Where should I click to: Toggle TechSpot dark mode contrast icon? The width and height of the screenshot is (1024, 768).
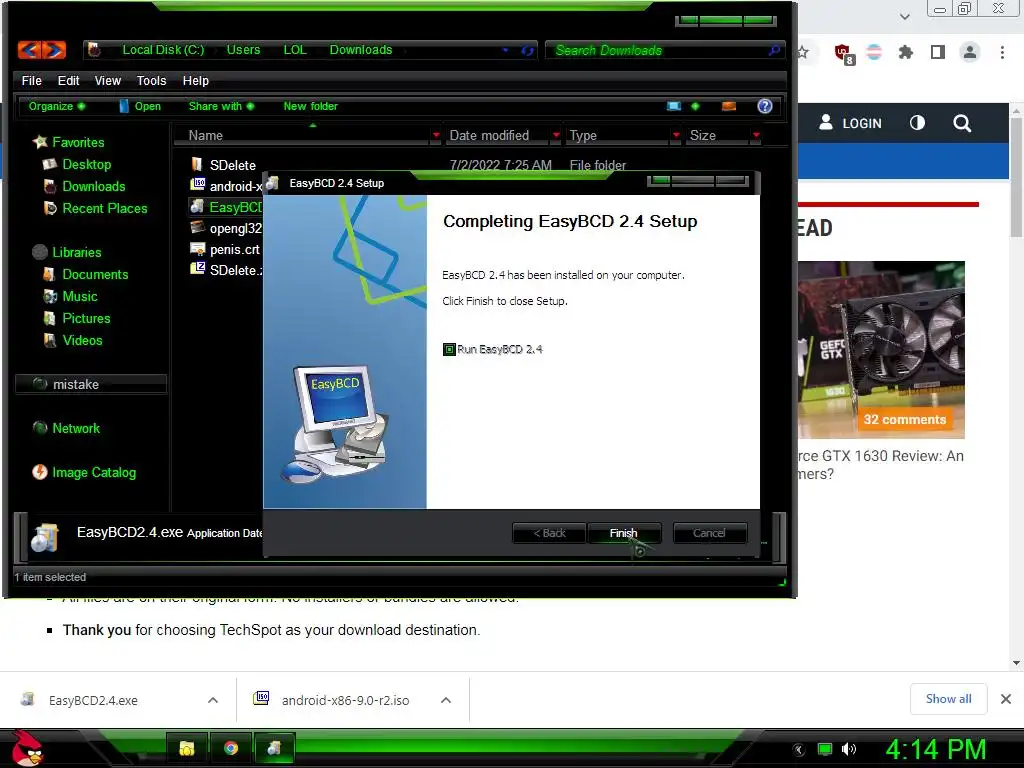point(917,123)
